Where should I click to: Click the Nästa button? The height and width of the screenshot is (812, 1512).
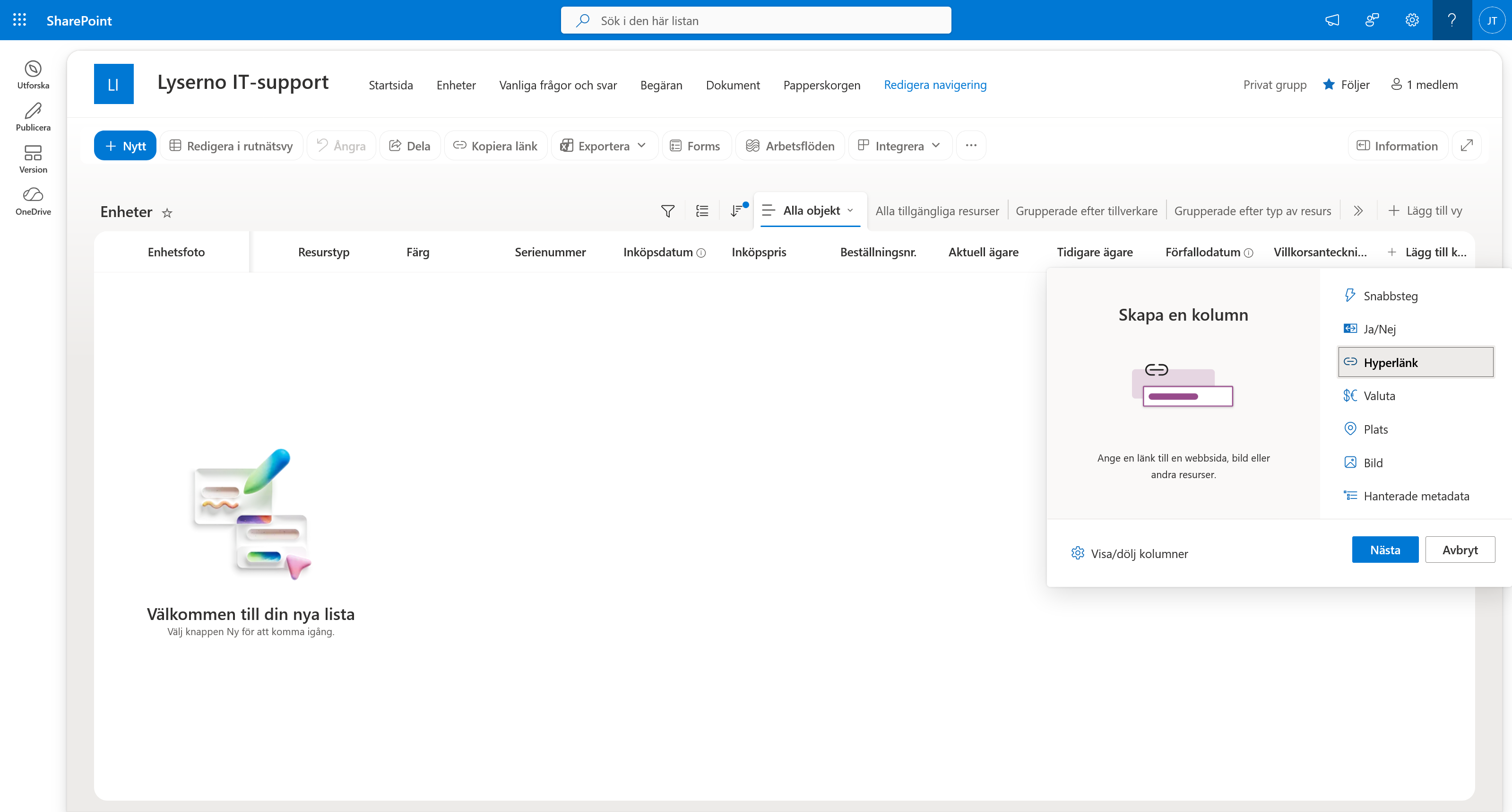click(x=1385, y=550)
